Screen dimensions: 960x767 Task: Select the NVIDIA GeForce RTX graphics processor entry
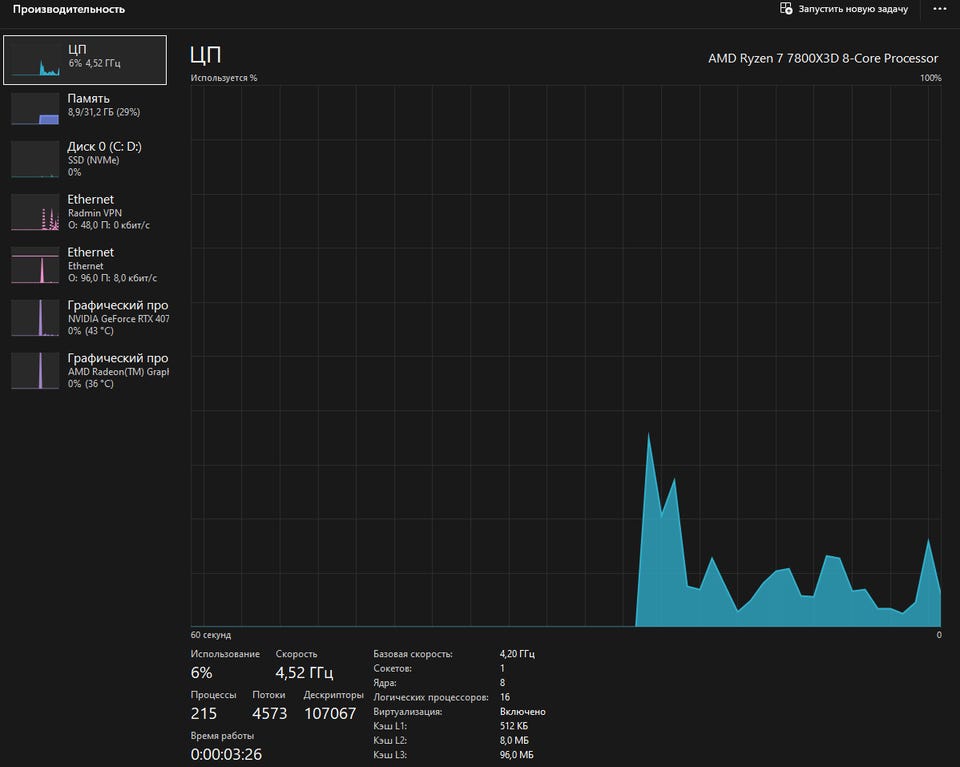point(117,318)
